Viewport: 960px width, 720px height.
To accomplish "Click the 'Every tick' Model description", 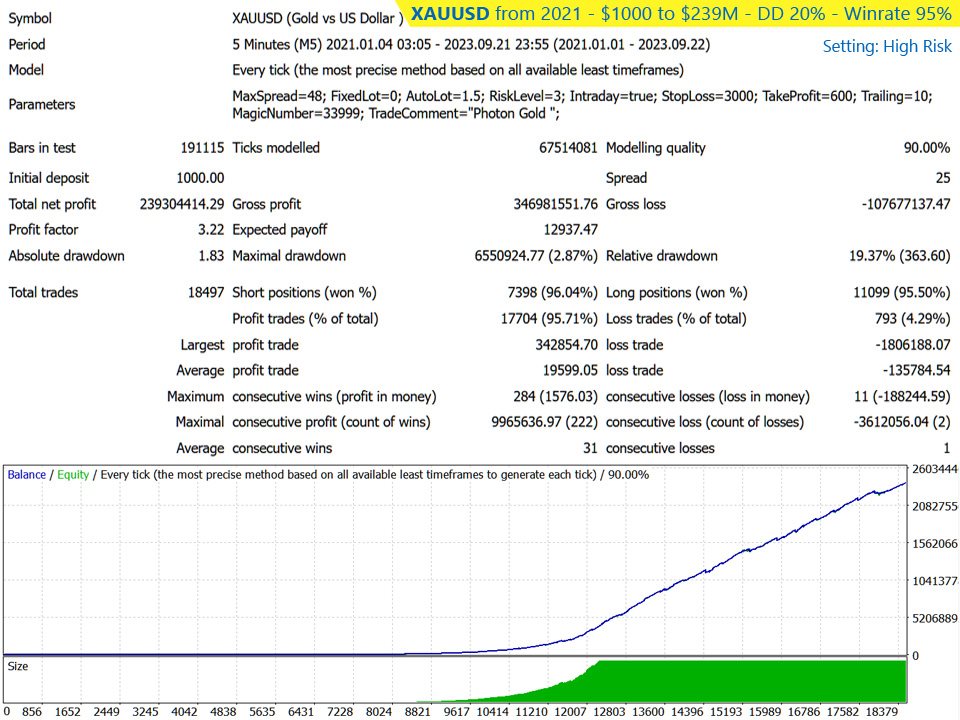I will point(458,70).
